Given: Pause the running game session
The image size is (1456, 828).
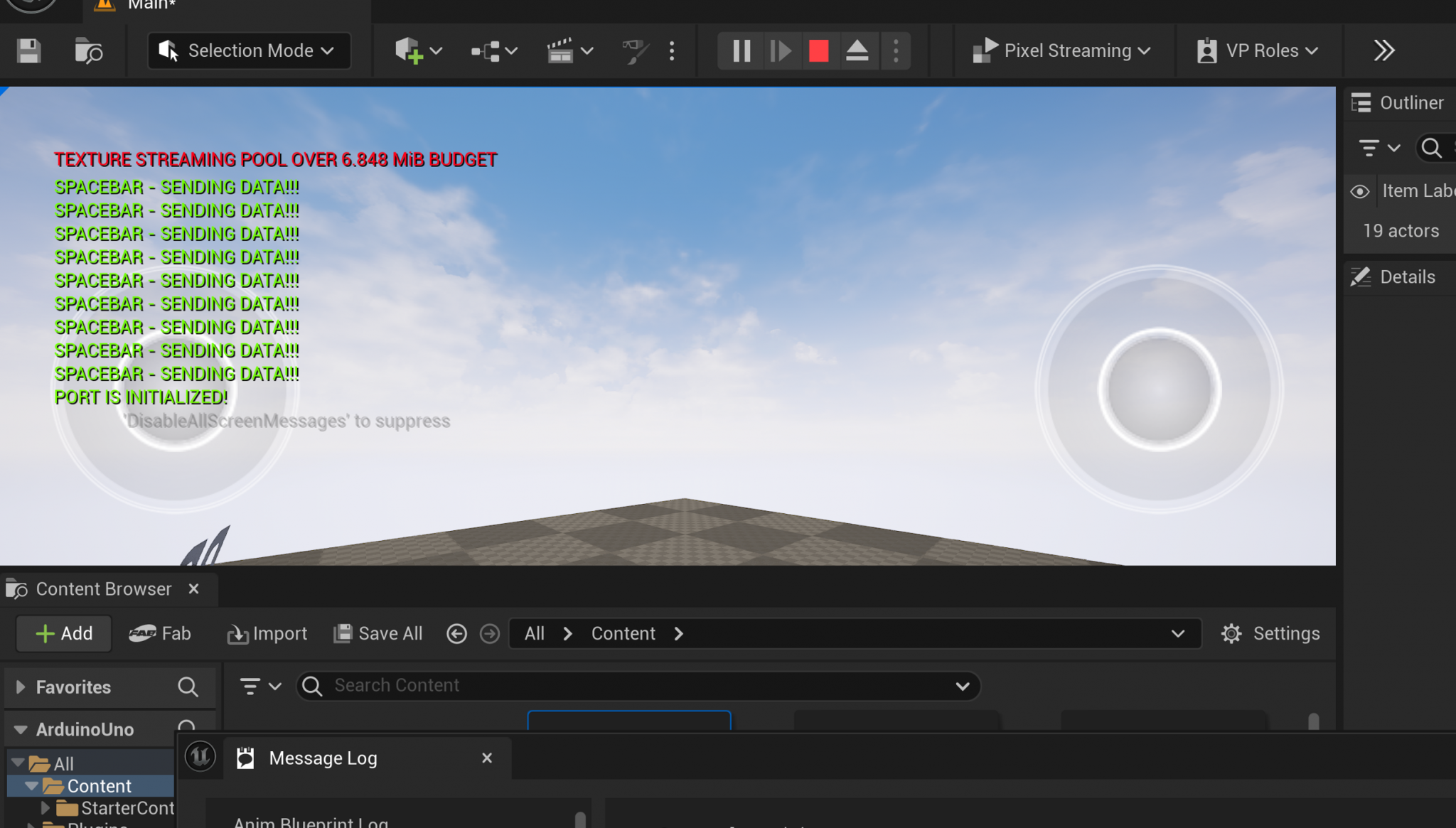Looking at the screenshot, I should tap(740, 50).
